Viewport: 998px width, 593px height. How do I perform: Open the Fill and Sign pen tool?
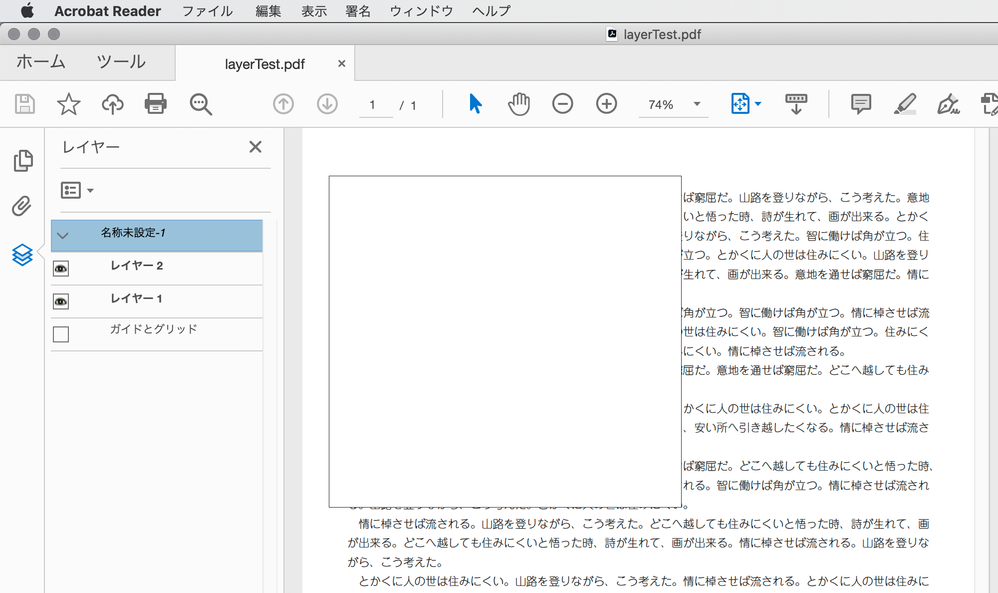948,104
